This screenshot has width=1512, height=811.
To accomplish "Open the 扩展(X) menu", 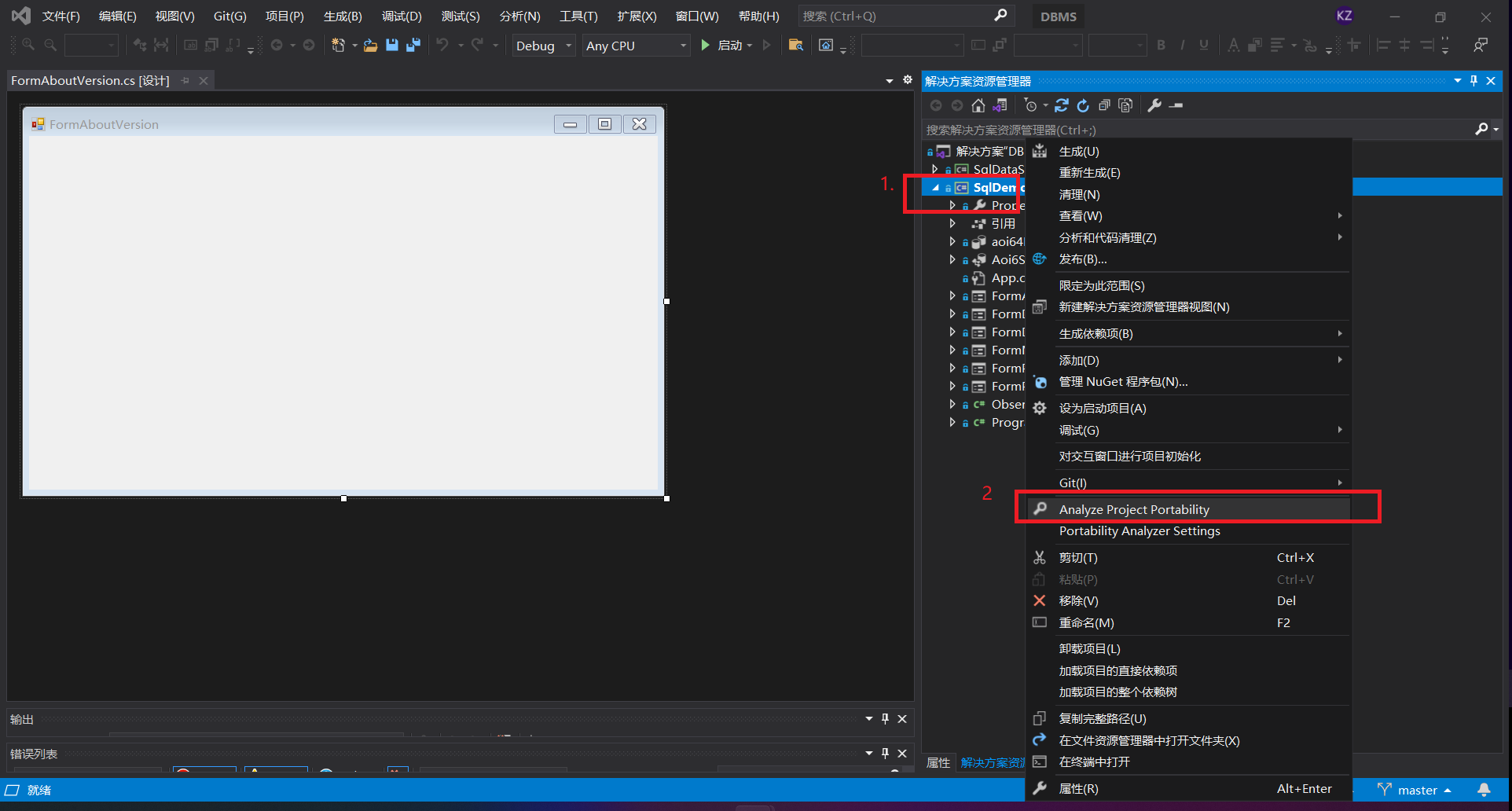I will pyautogui.click(x=637, y=16).
